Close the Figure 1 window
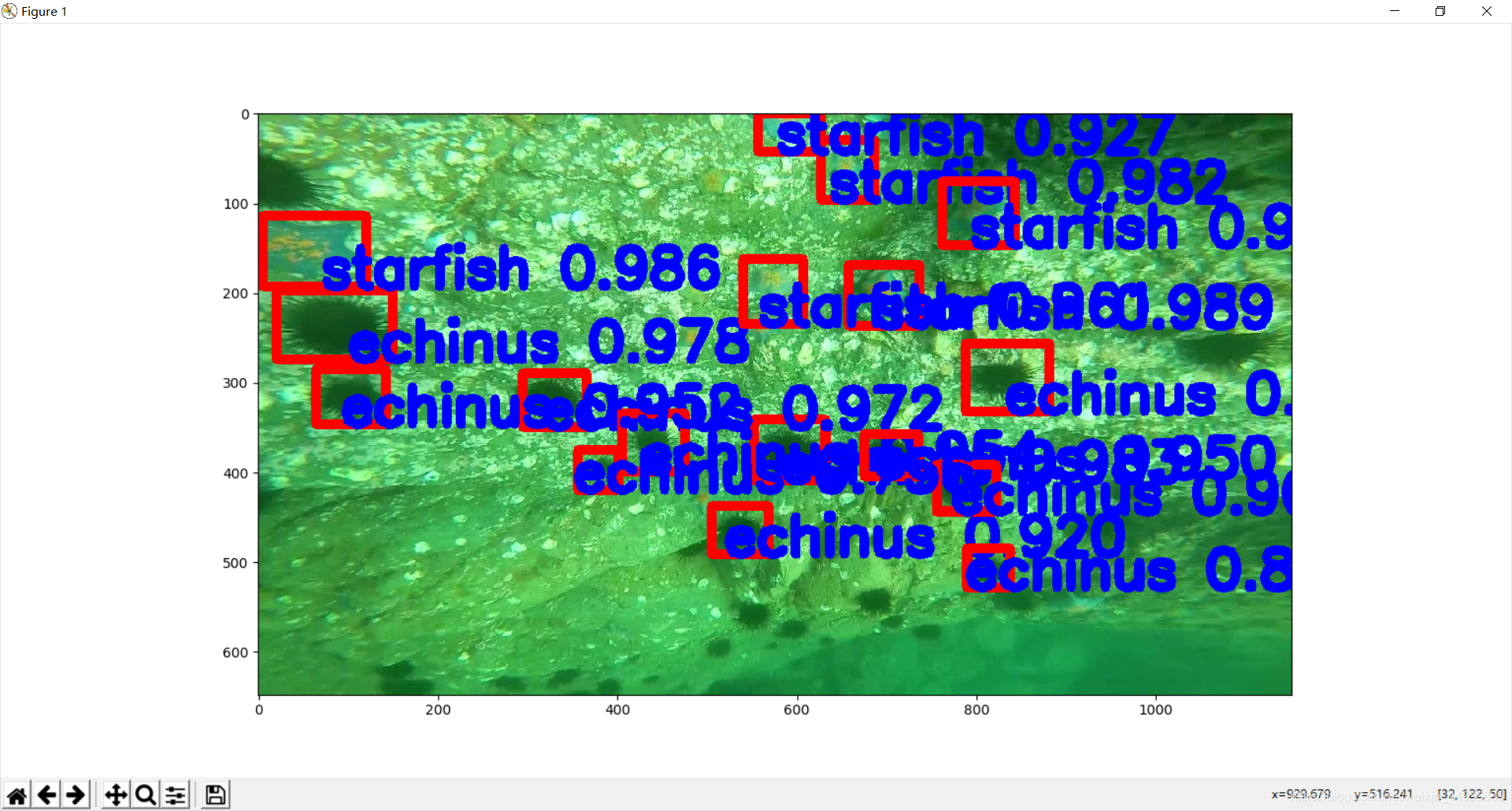Viewport: 1512px width, 811px height. pos(1487,11)
